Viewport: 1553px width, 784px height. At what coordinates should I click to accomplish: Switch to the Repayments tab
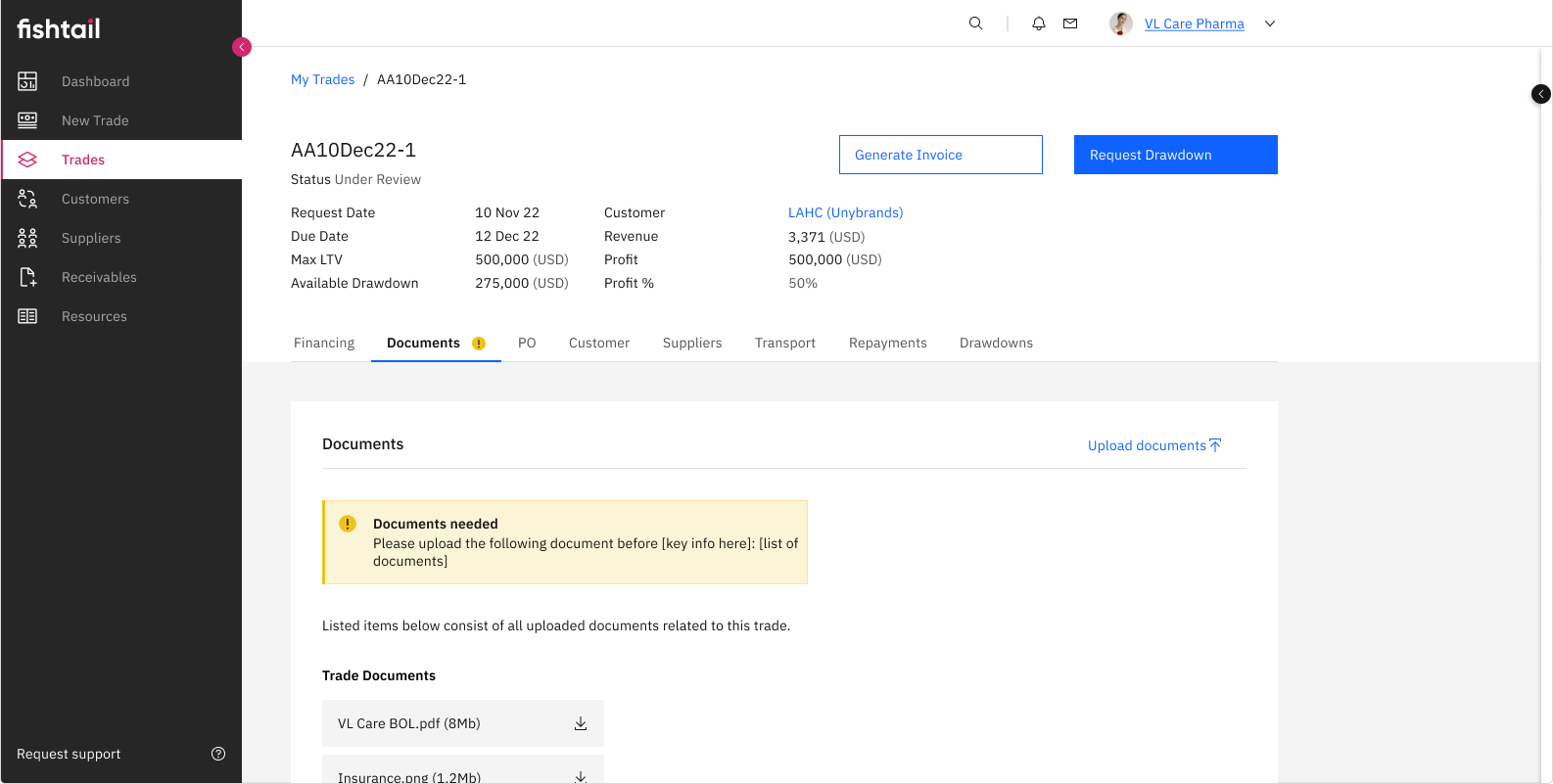tap(887, 343)
